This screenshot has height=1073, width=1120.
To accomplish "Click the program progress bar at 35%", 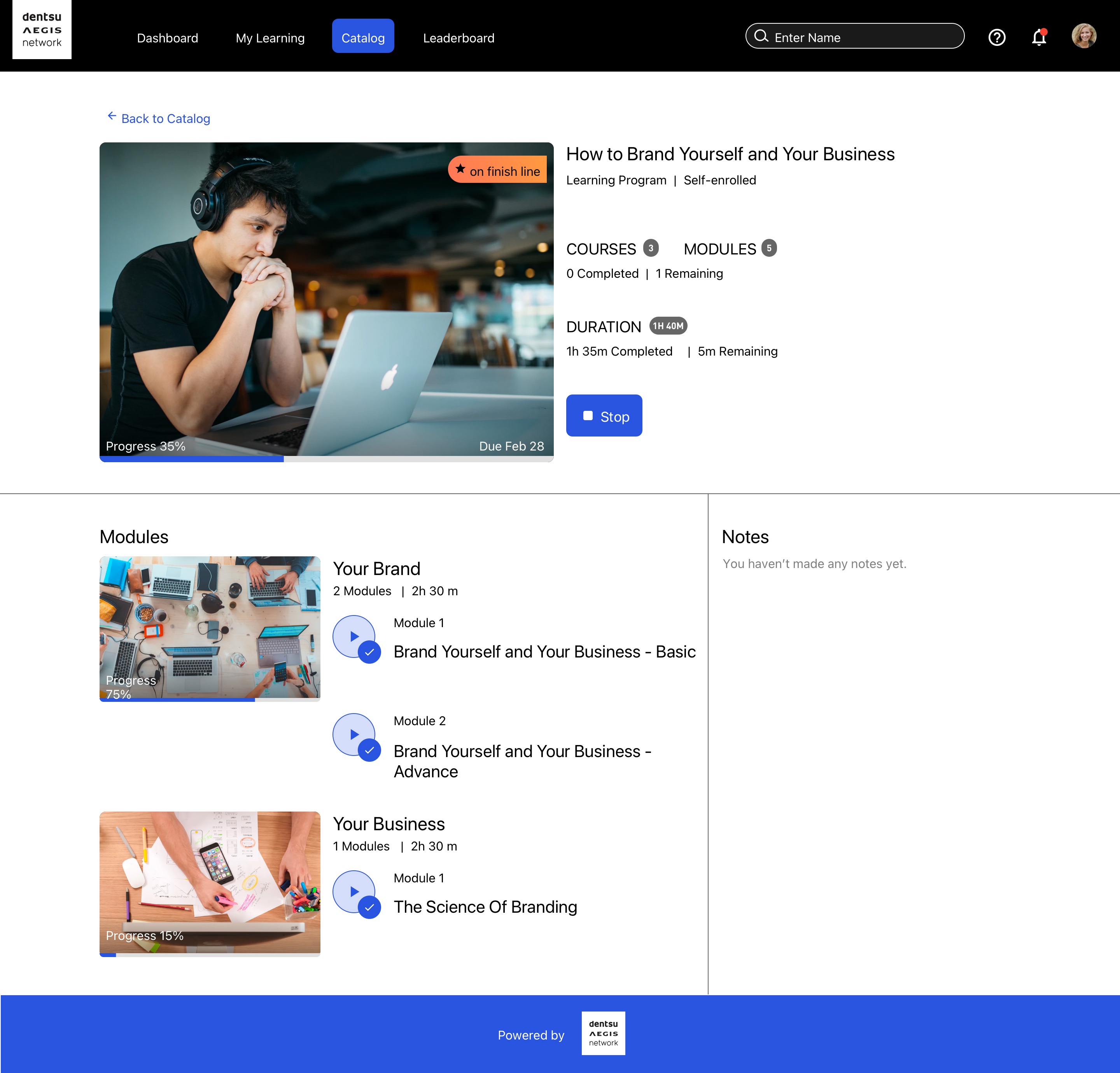I will click(x=326, y=459).
